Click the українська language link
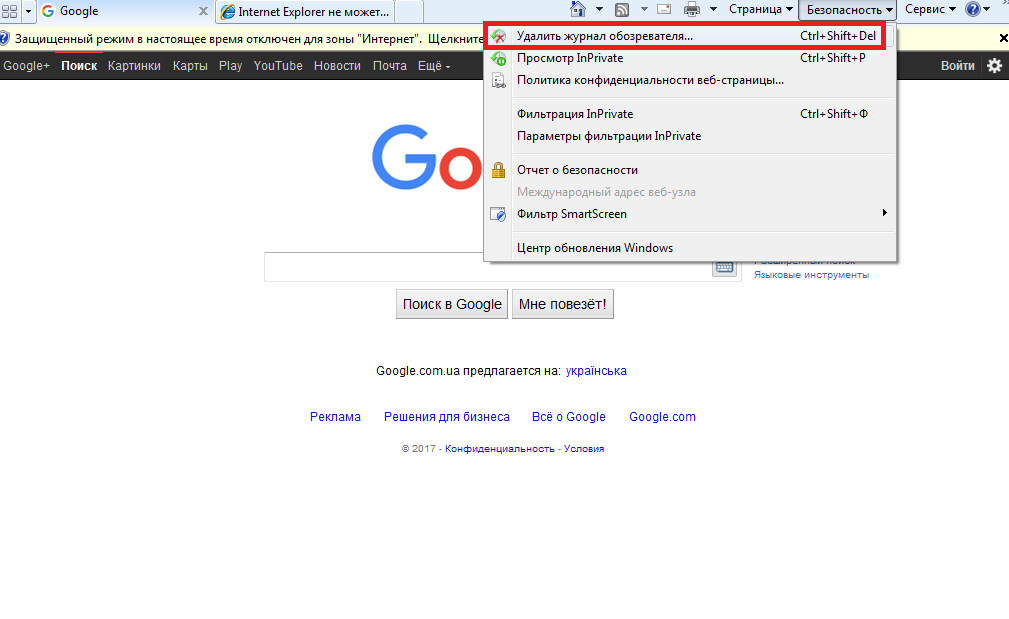 [x=596, y=371]
